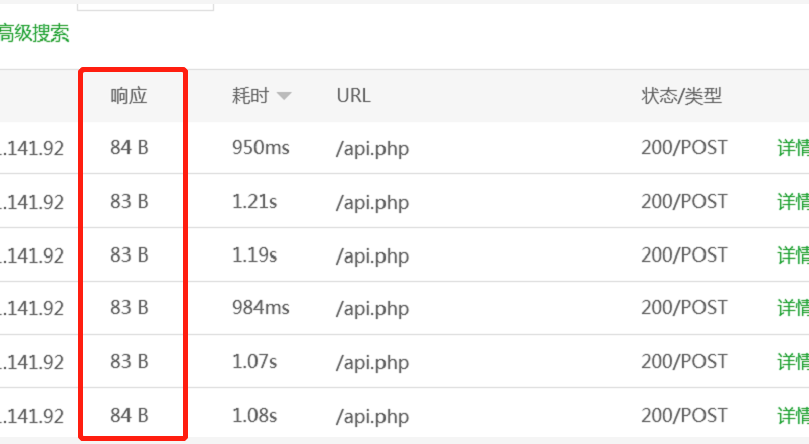Viewport: 809px width, 444px height.
Task: Open 详情 for the 1.08s request
Action: (793, 416)
